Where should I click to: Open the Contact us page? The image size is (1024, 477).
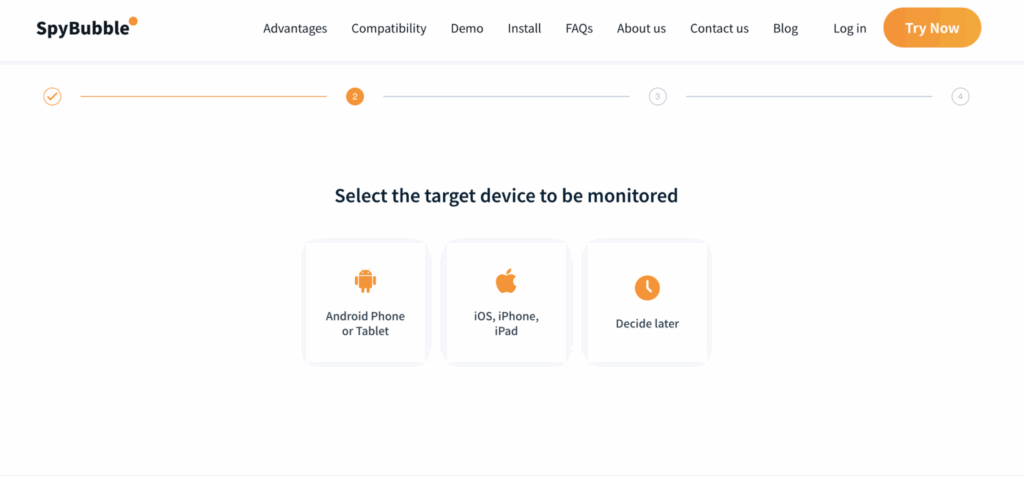pyautogui.click(x=720, y=28)
